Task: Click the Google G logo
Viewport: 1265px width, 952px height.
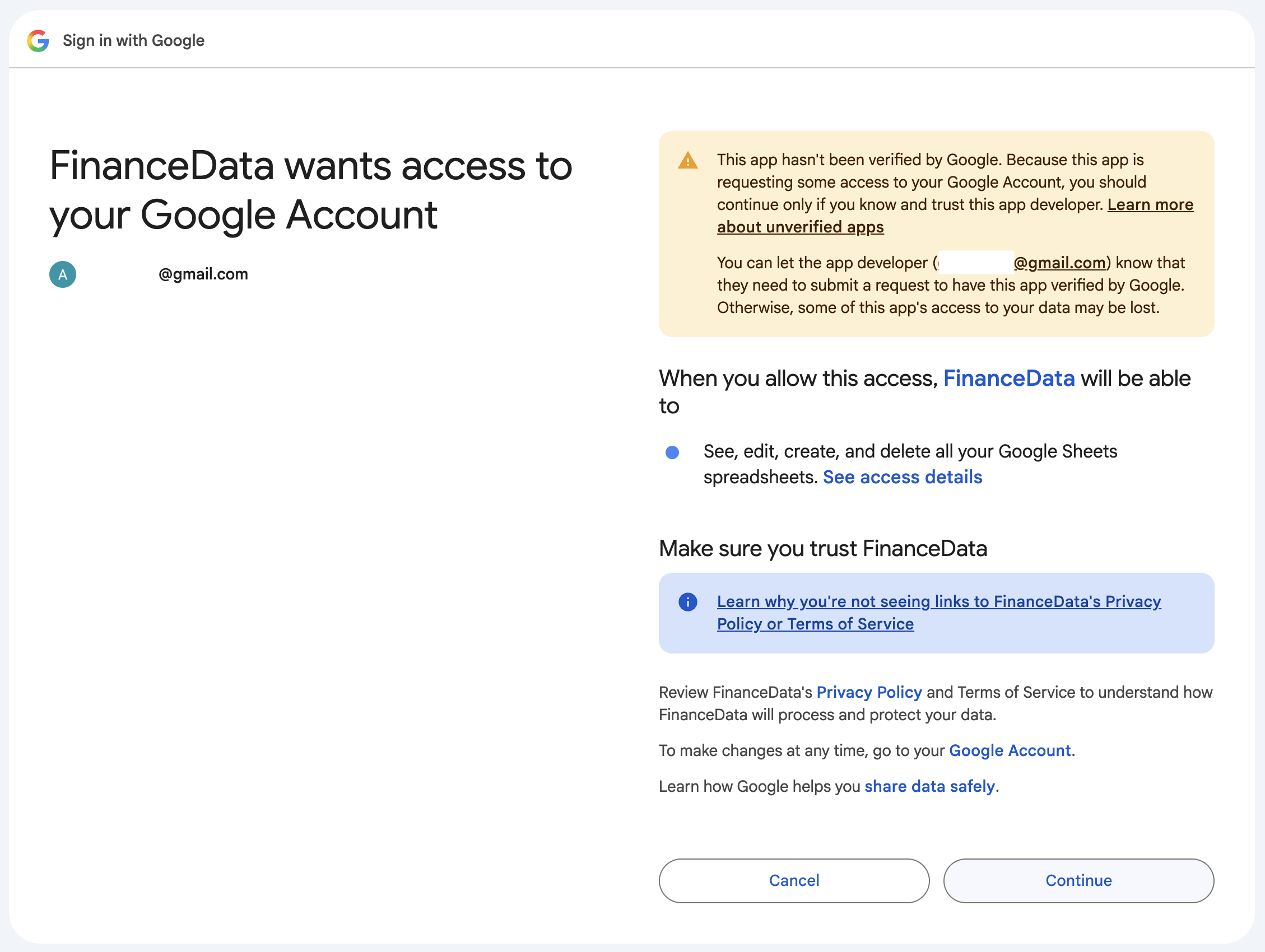Action: point(38,40)
